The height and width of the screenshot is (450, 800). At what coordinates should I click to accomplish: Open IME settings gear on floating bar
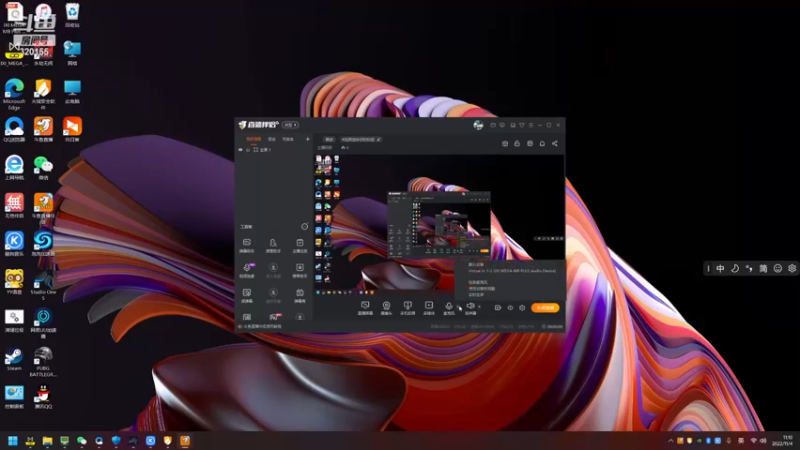[792, 268]
